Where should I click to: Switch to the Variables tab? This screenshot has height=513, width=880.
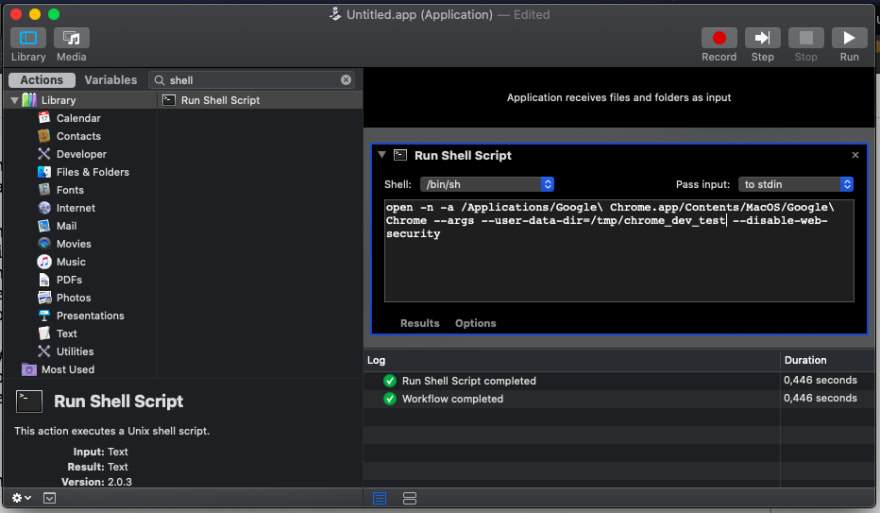(x=111, y=80)
